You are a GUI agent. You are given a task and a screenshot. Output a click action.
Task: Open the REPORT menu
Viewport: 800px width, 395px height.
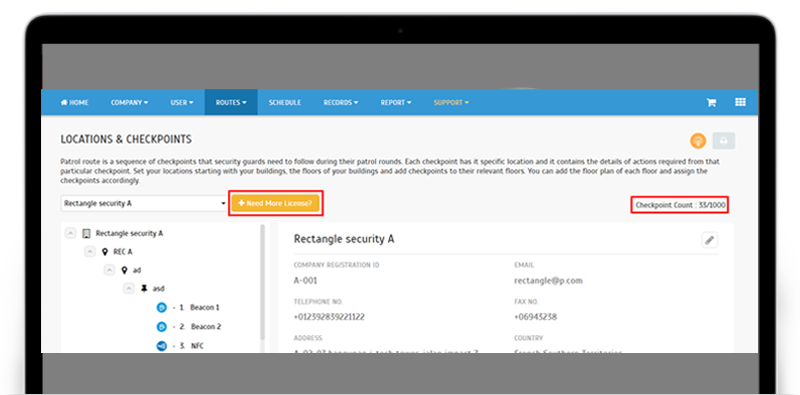pyautogui.click(x=396, y=103)
